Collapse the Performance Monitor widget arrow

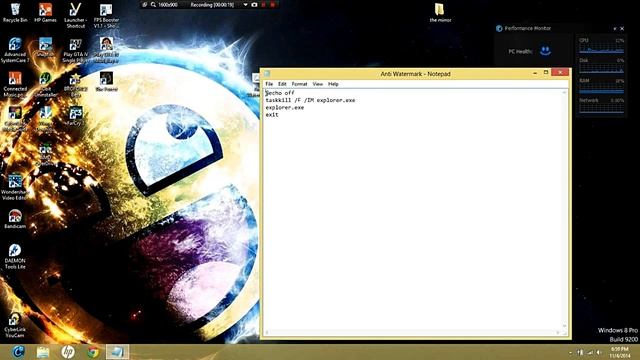(615, 29)
